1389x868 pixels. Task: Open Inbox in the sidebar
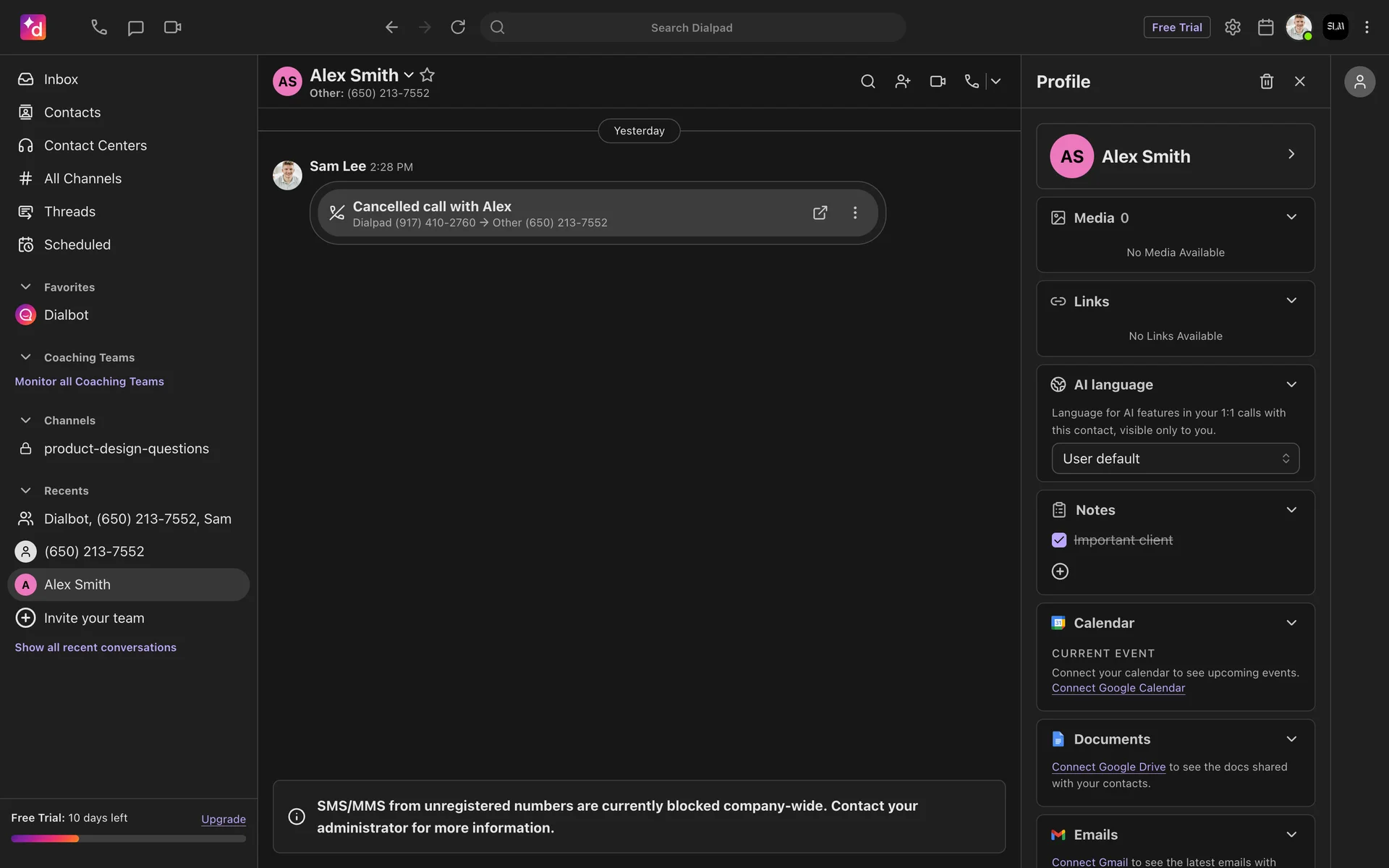tap(61, 80)
